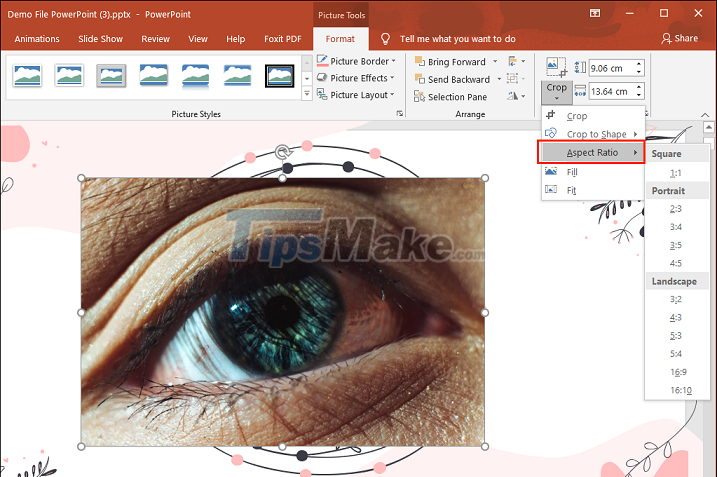
Task: Apply the third metal frame picture style
Action: click(x=111, y=75)
